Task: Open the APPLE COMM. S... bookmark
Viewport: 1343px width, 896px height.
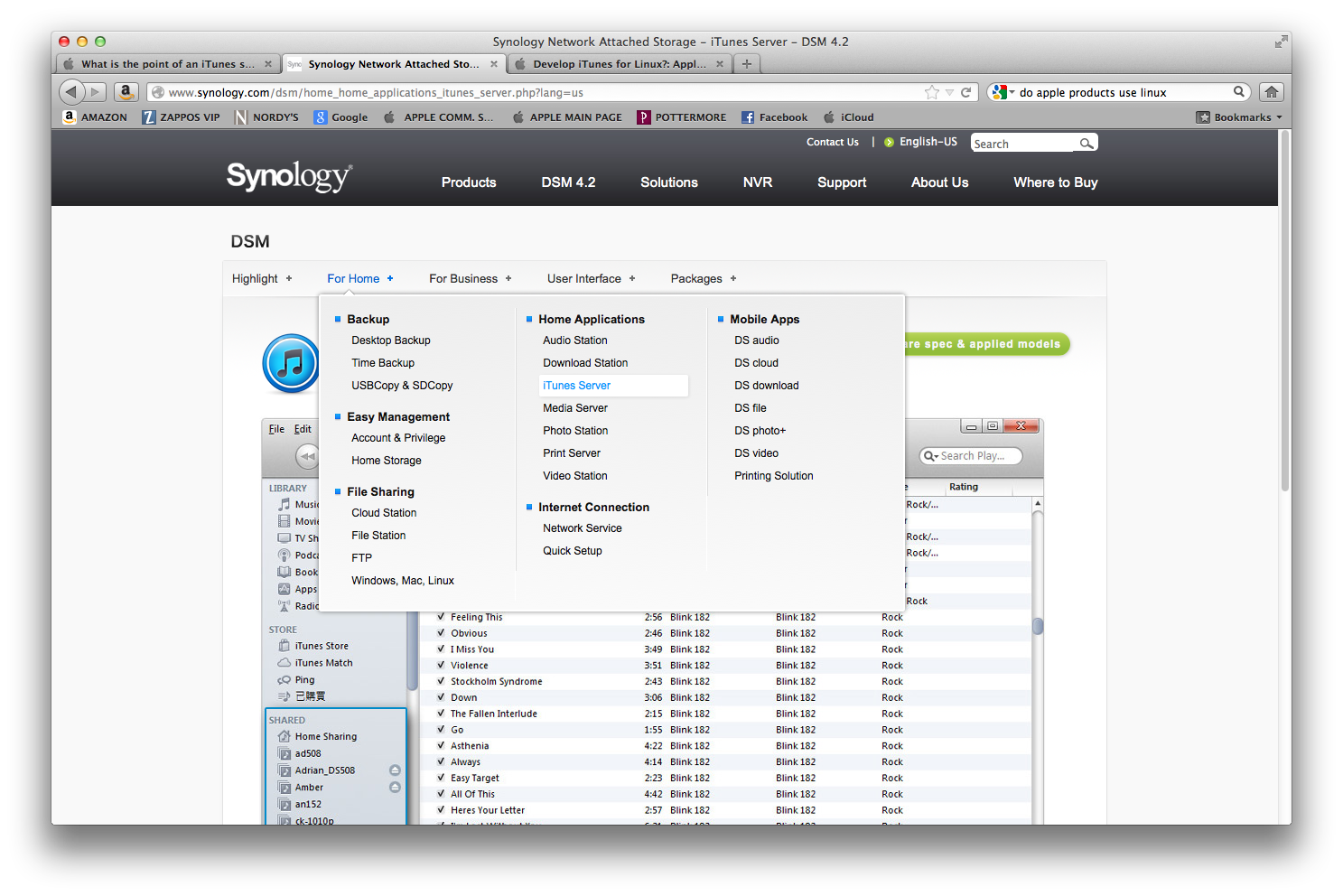Action: [x=439, y=117]
